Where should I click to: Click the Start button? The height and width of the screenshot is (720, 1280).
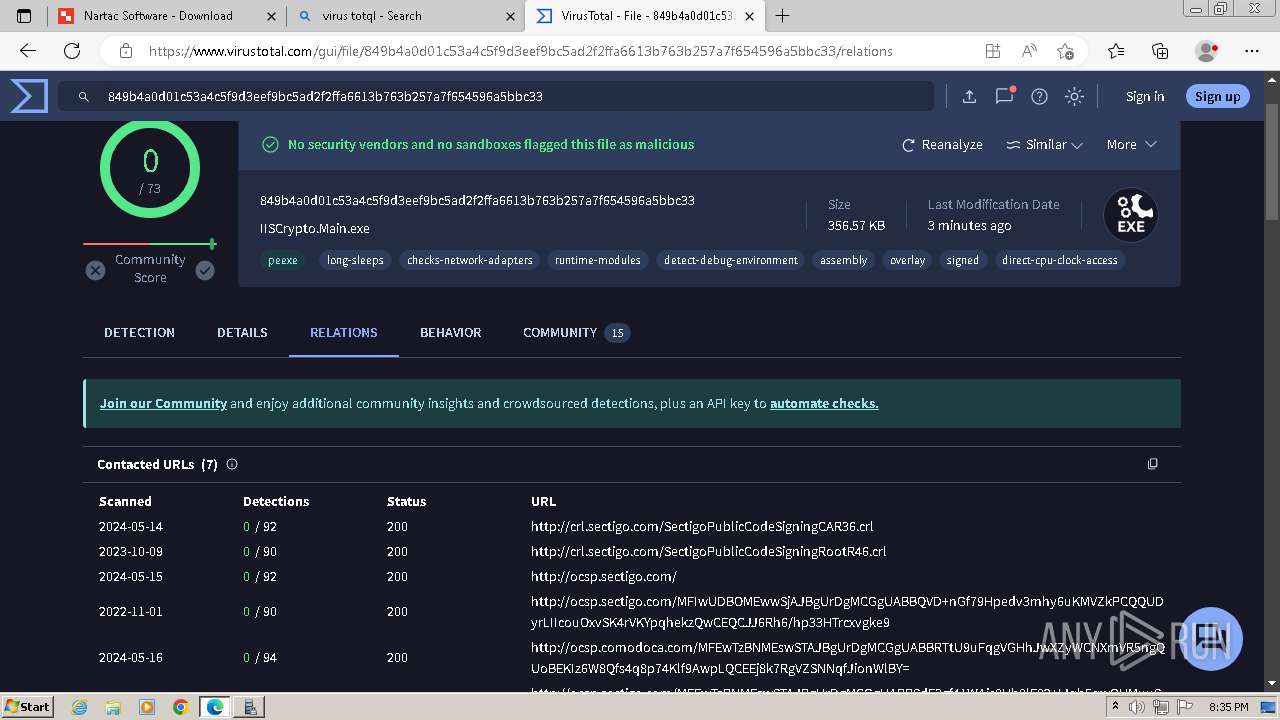[27, 706]
